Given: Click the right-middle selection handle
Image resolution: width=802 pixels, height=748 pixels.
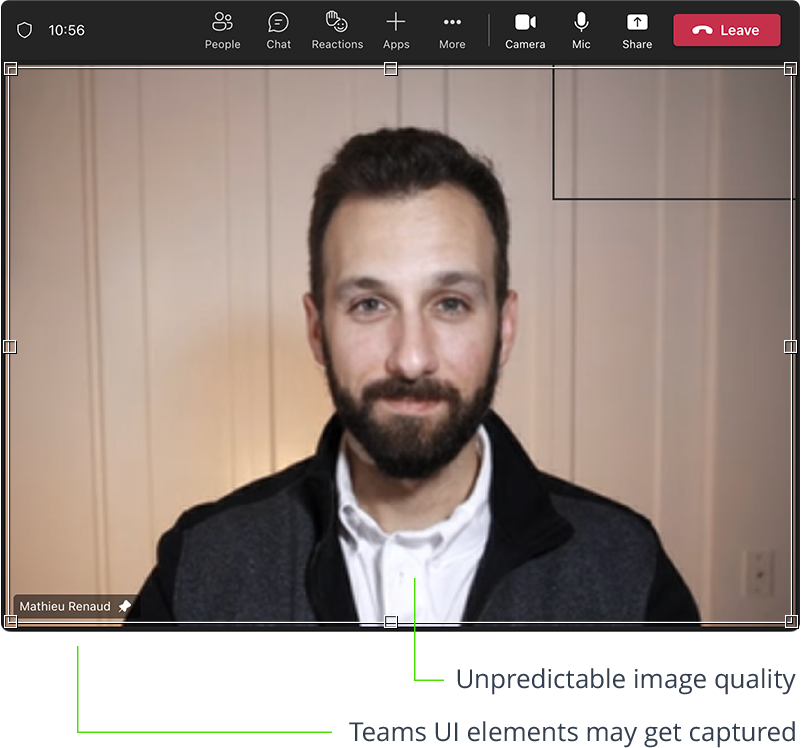Looking at the screenshot, I should click(790, 347).
